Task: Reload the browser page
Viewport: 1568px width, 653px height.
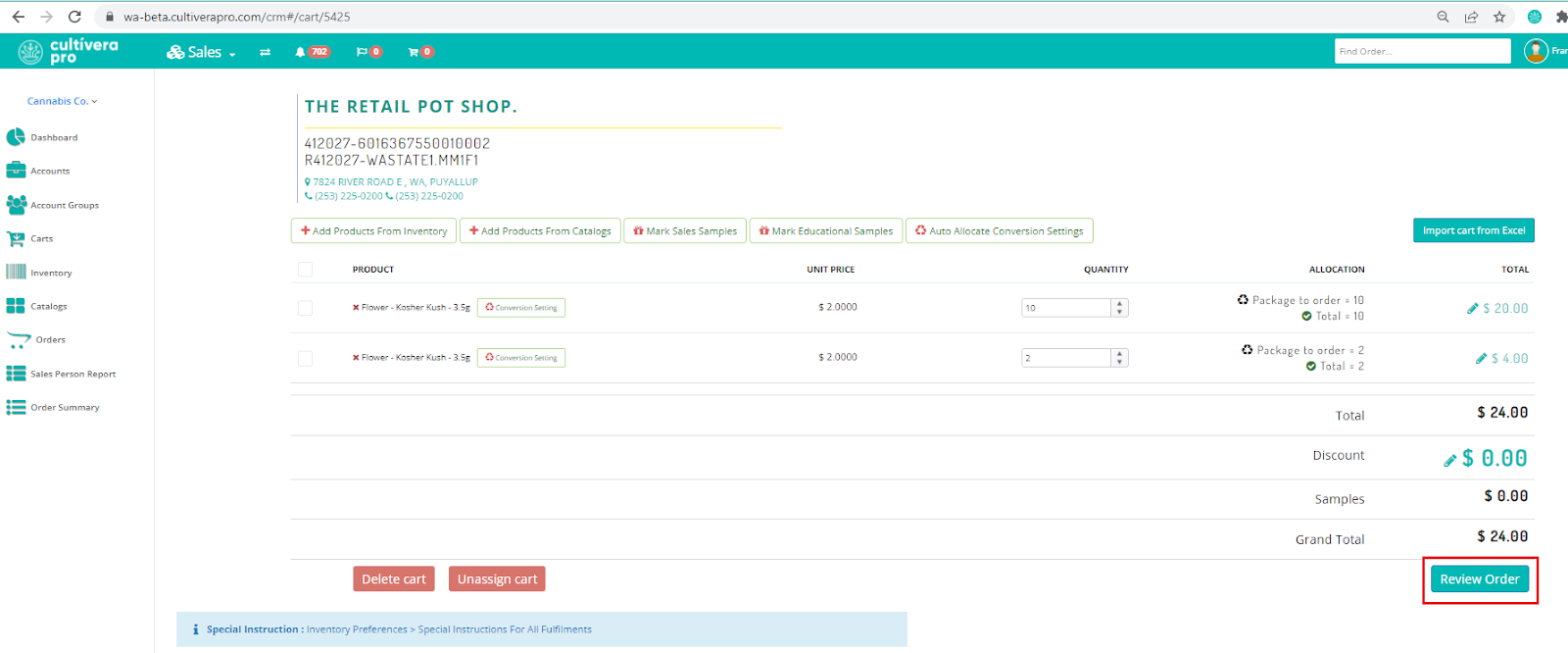Action: [74, 17]
